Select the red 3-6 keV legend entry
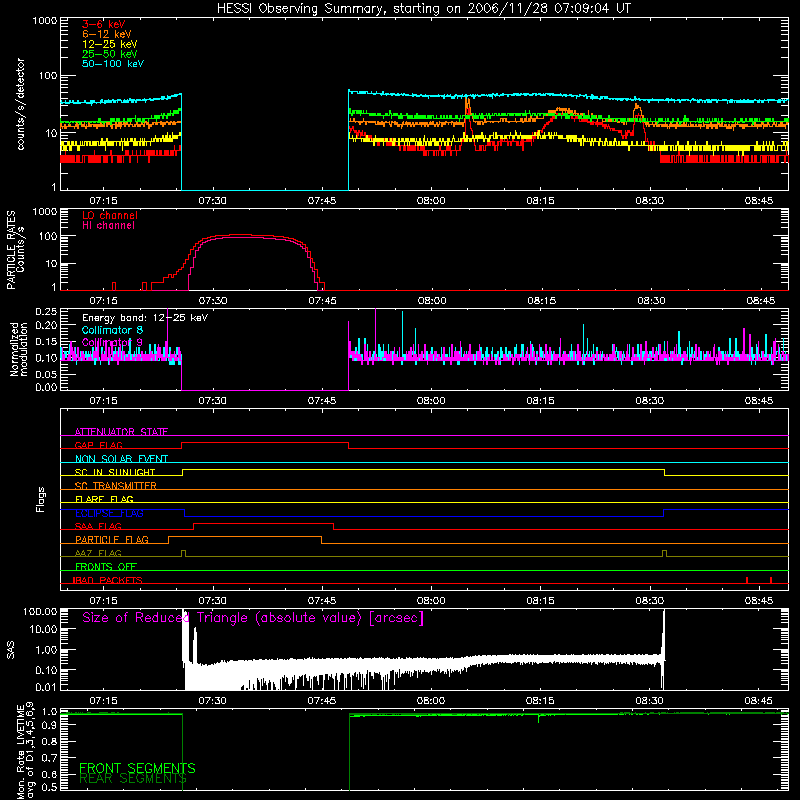 [104, 24]
